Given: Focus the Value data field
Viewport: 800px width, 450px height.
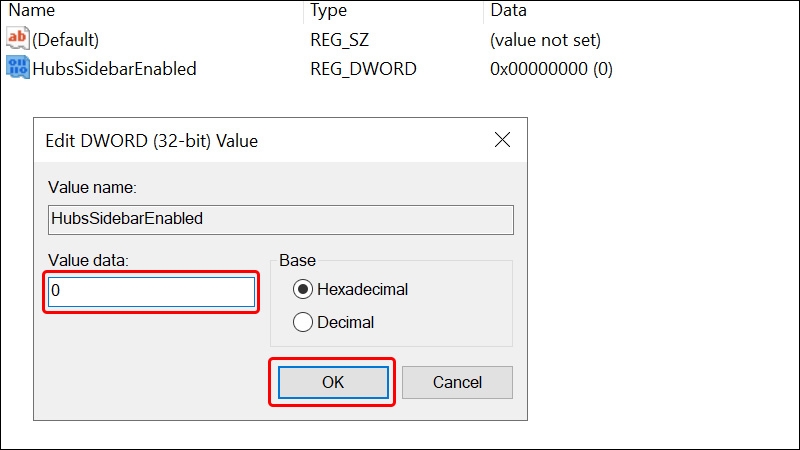Looking at the screenshot, I should [152, 291].
